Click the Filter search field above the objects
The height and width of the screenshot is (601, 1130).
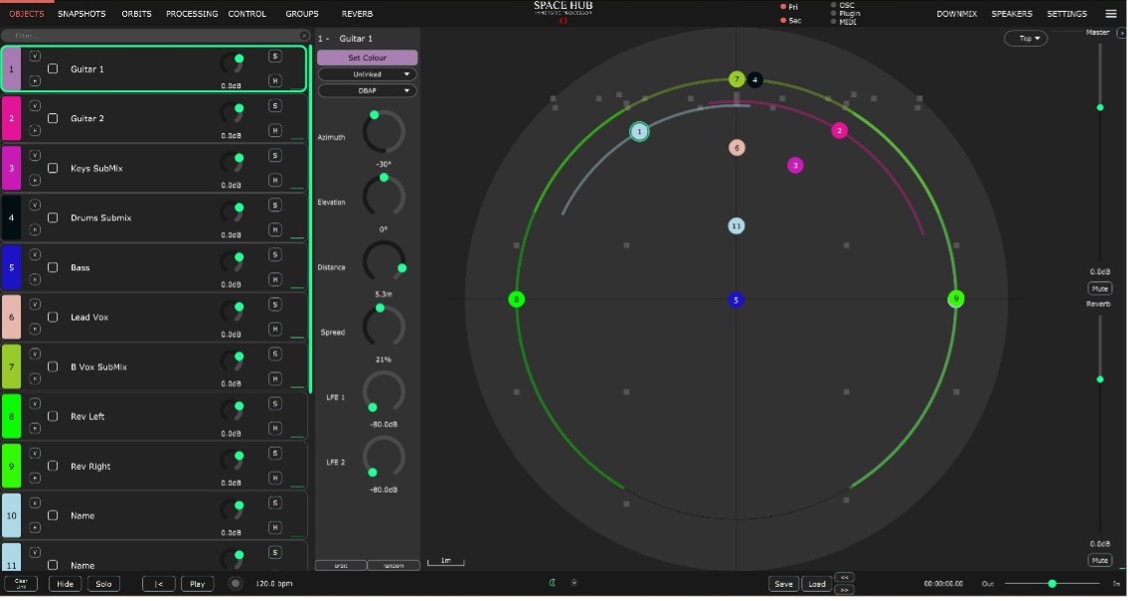pos(150,34)
